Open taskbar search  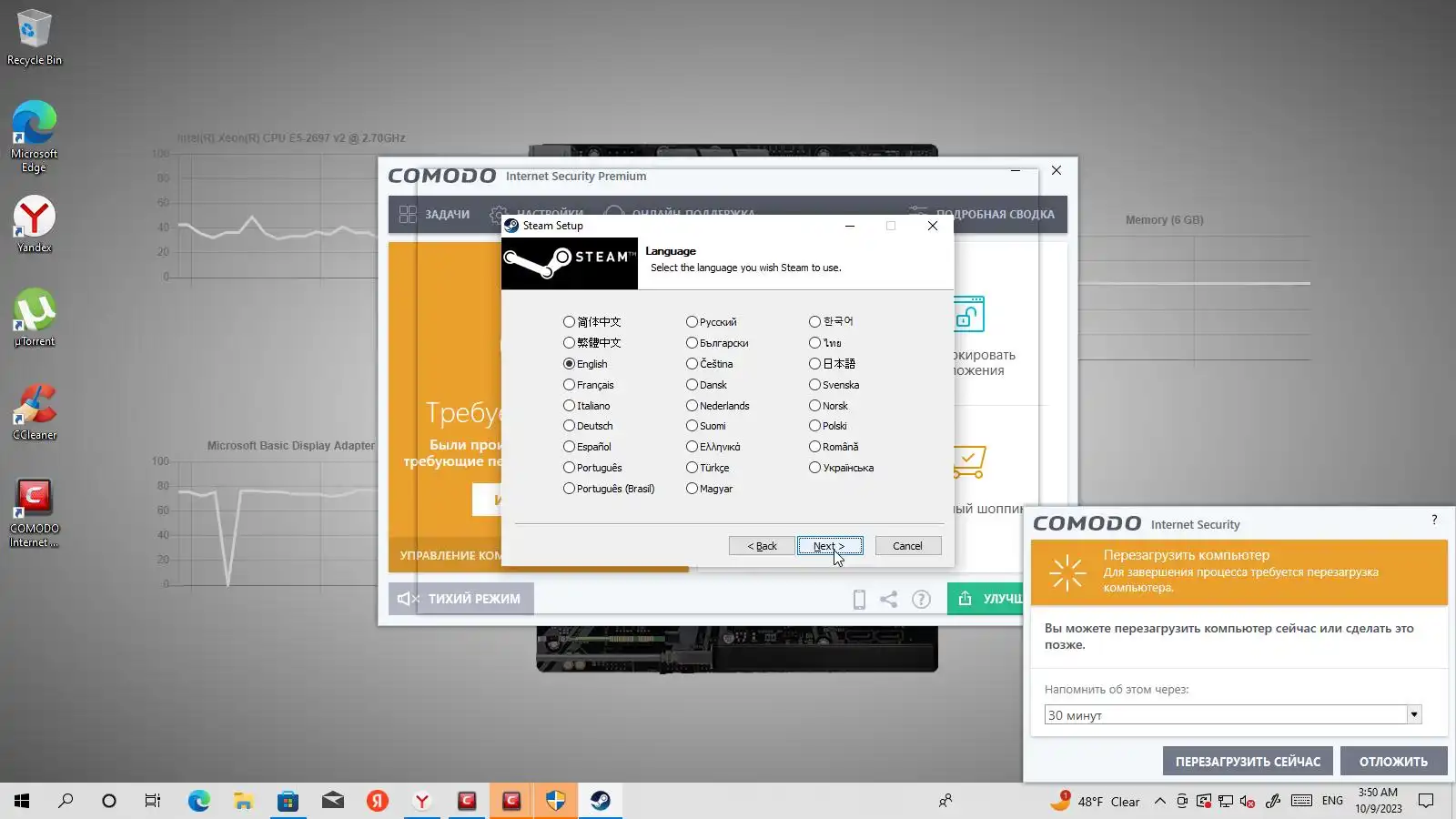click(66, 801)
